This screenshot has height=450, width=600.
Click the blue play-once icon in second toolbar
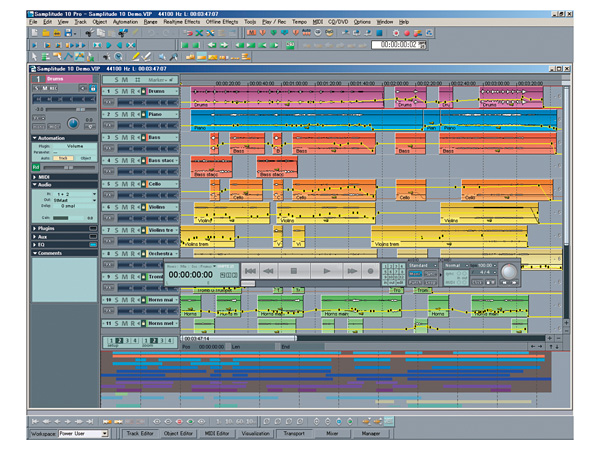pyautogui.click(x=34, y=45)
